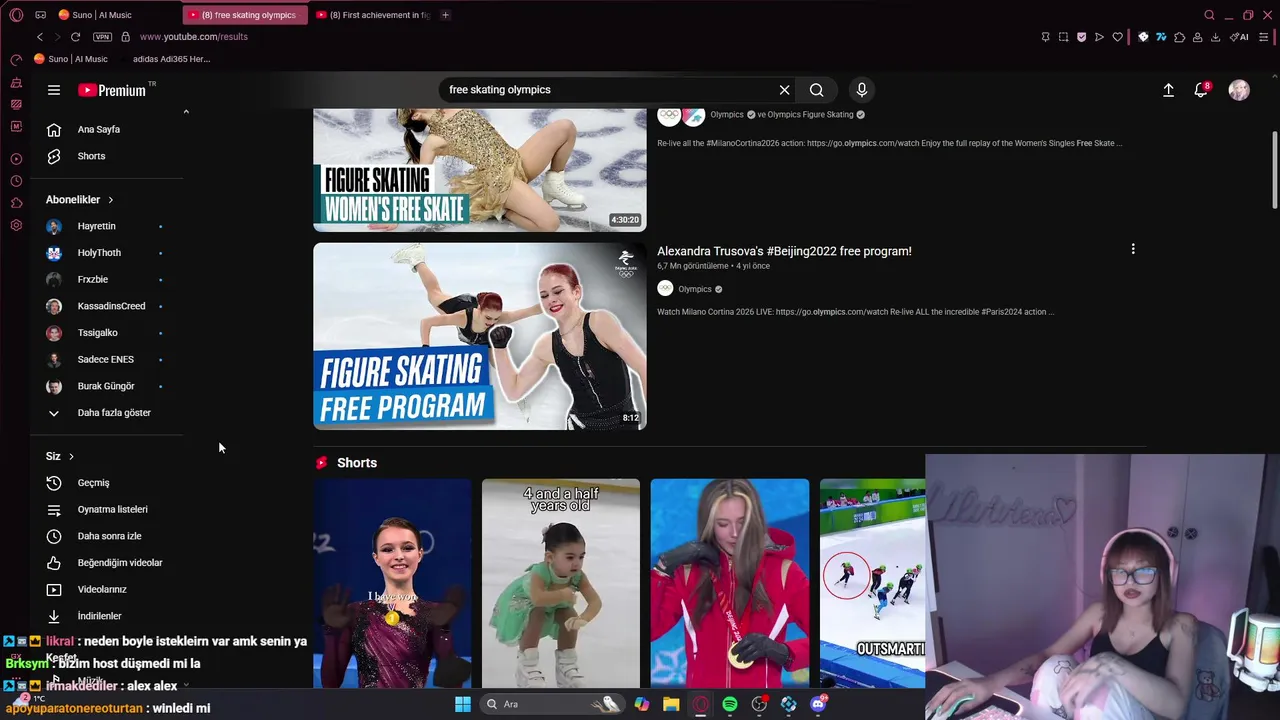The width and height of the screenshot is (1280, 720).
Task: Open the 4 and a half years old Short
Action: (561, 584)
